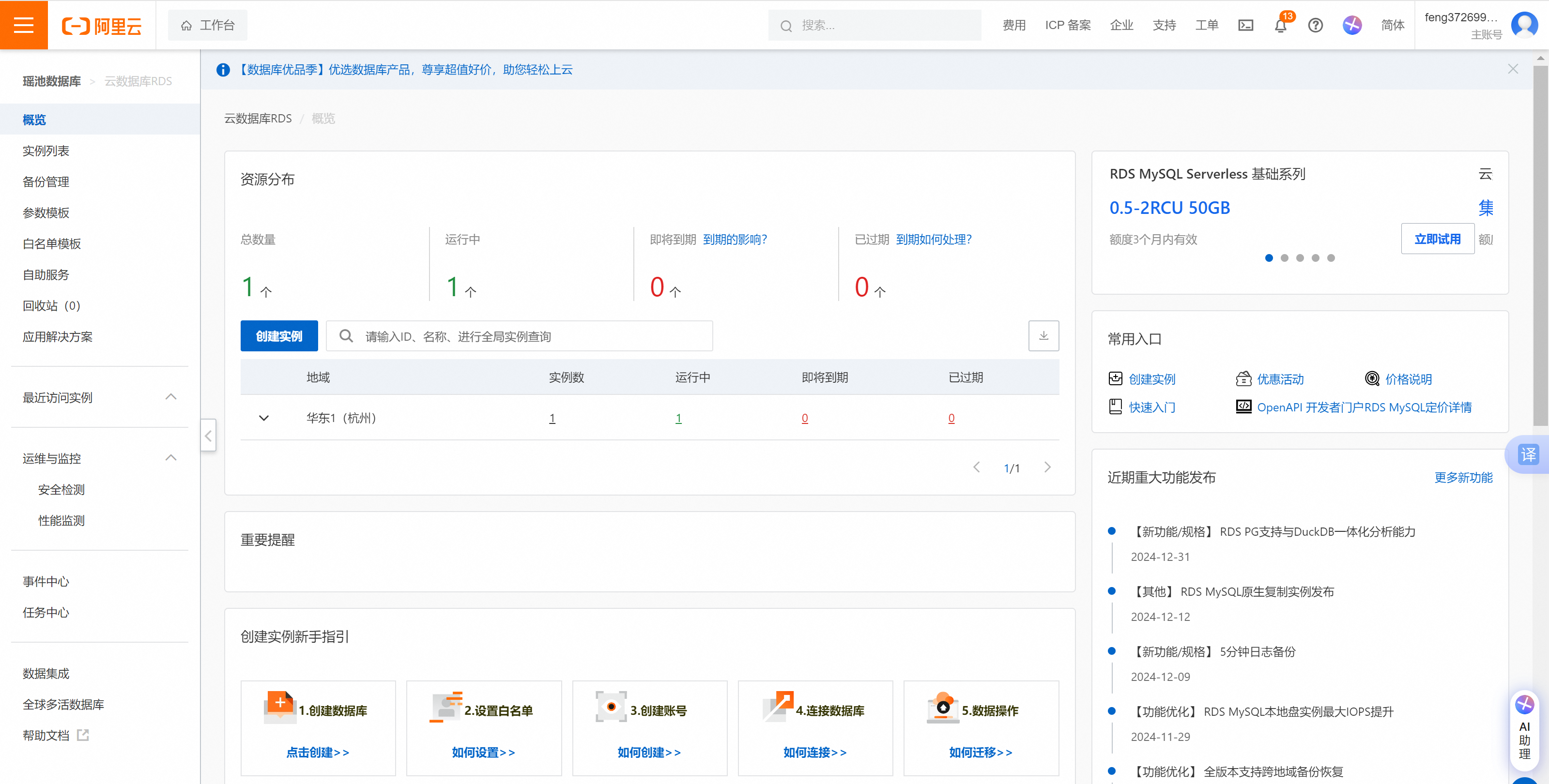Open the purple AI assistant icon in header
The height and width of the screenshot is (784, 1549).
[1352, 25]
